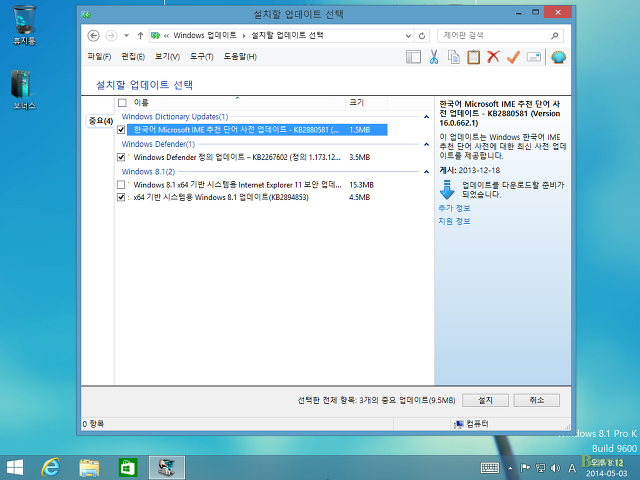Select the Windows Defender 정의 업데이트 row
Image resolution: width=640 pixels, height=480 pixels.
pos(257,157)
